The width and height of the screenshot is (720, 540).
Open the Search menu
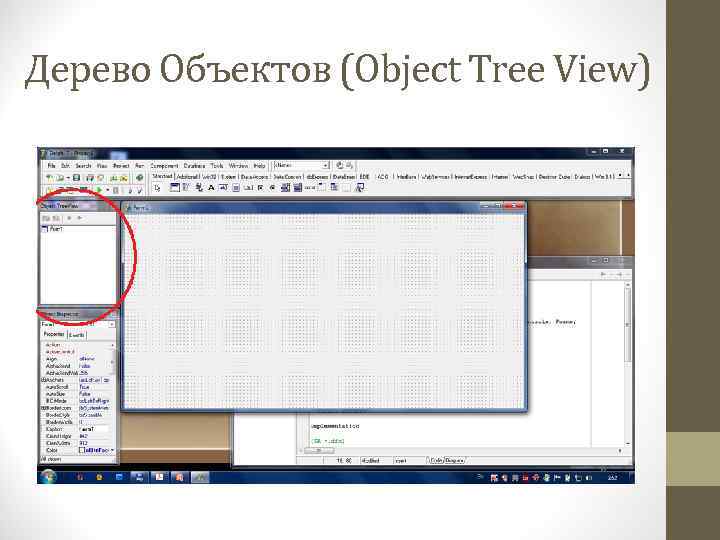(x=84, y=166)
